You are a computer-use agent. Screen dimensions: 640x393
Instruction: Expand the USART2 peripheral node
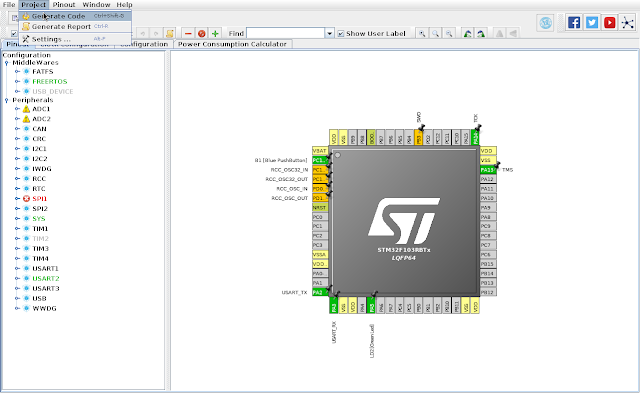click(x=17, y=278)
